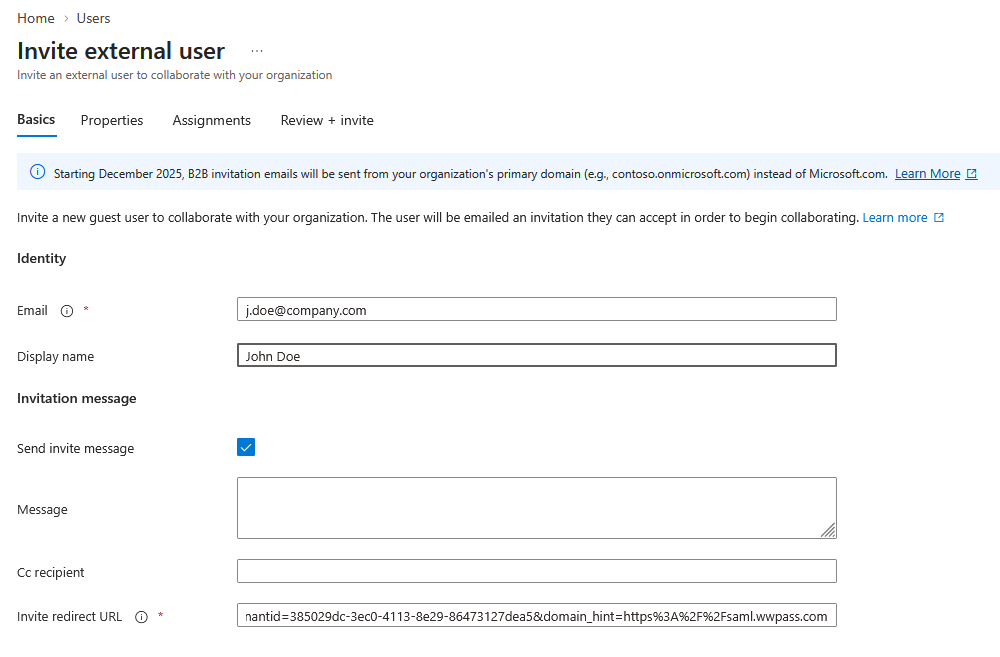Screen dimensions: 1000x657
Task: Click into the Message text area
Action: pyautogui.click(x=537, y=508)
